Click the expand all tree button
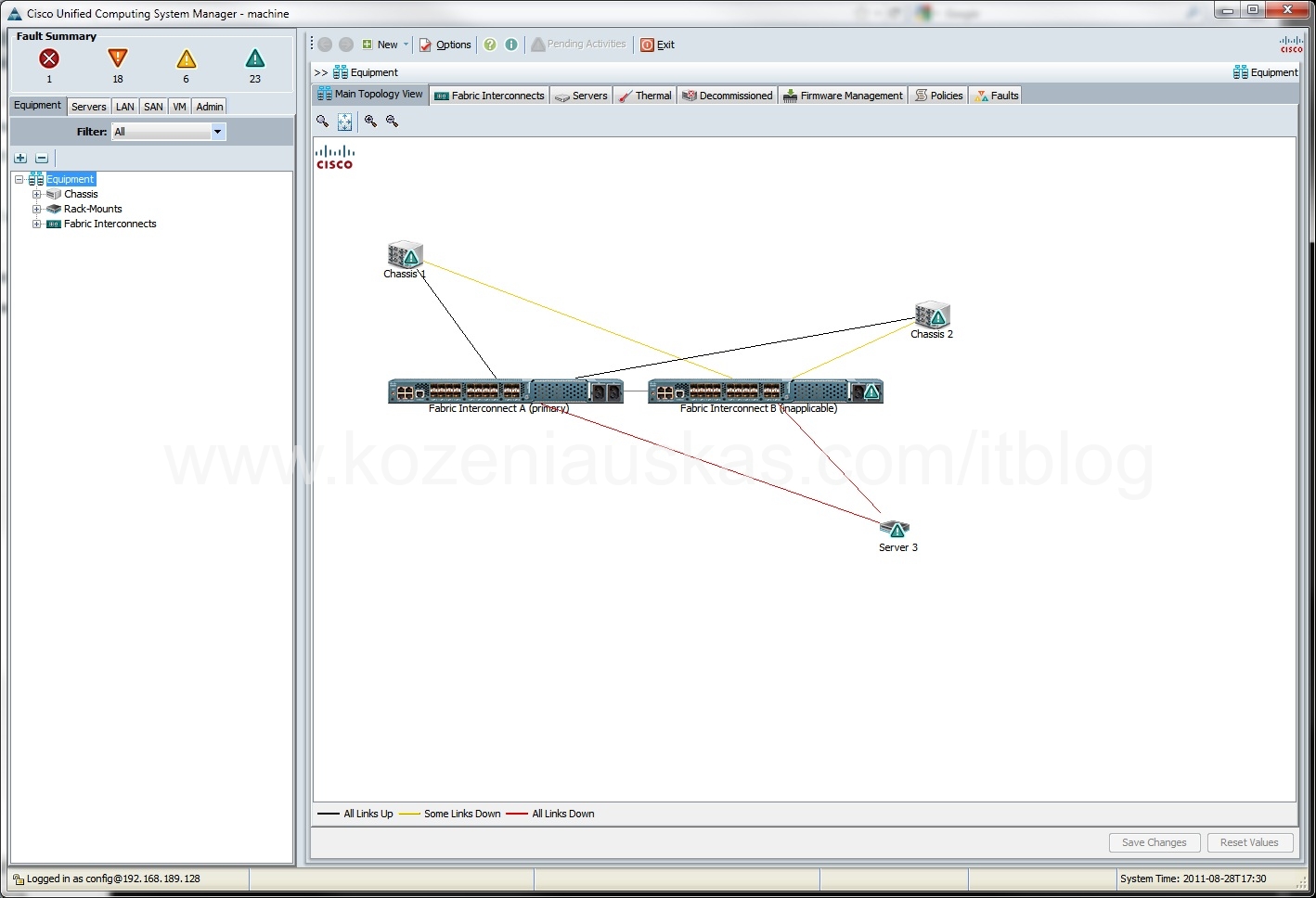Image resolution: width=1316 pixels, height=898 pixels. [20, 158]
